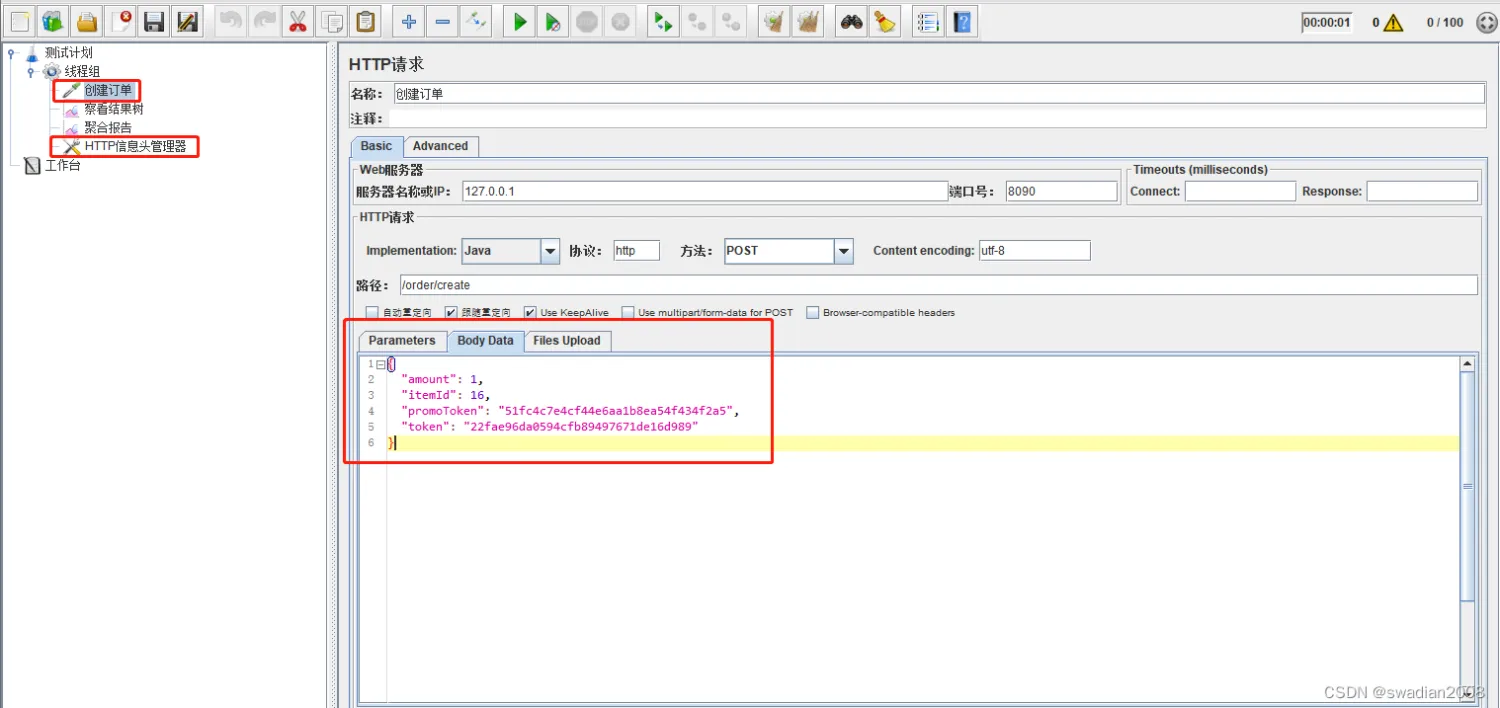Click the 路径 path field /order/create
Screen dimensions: 1500x708
(x=938, y=286)
